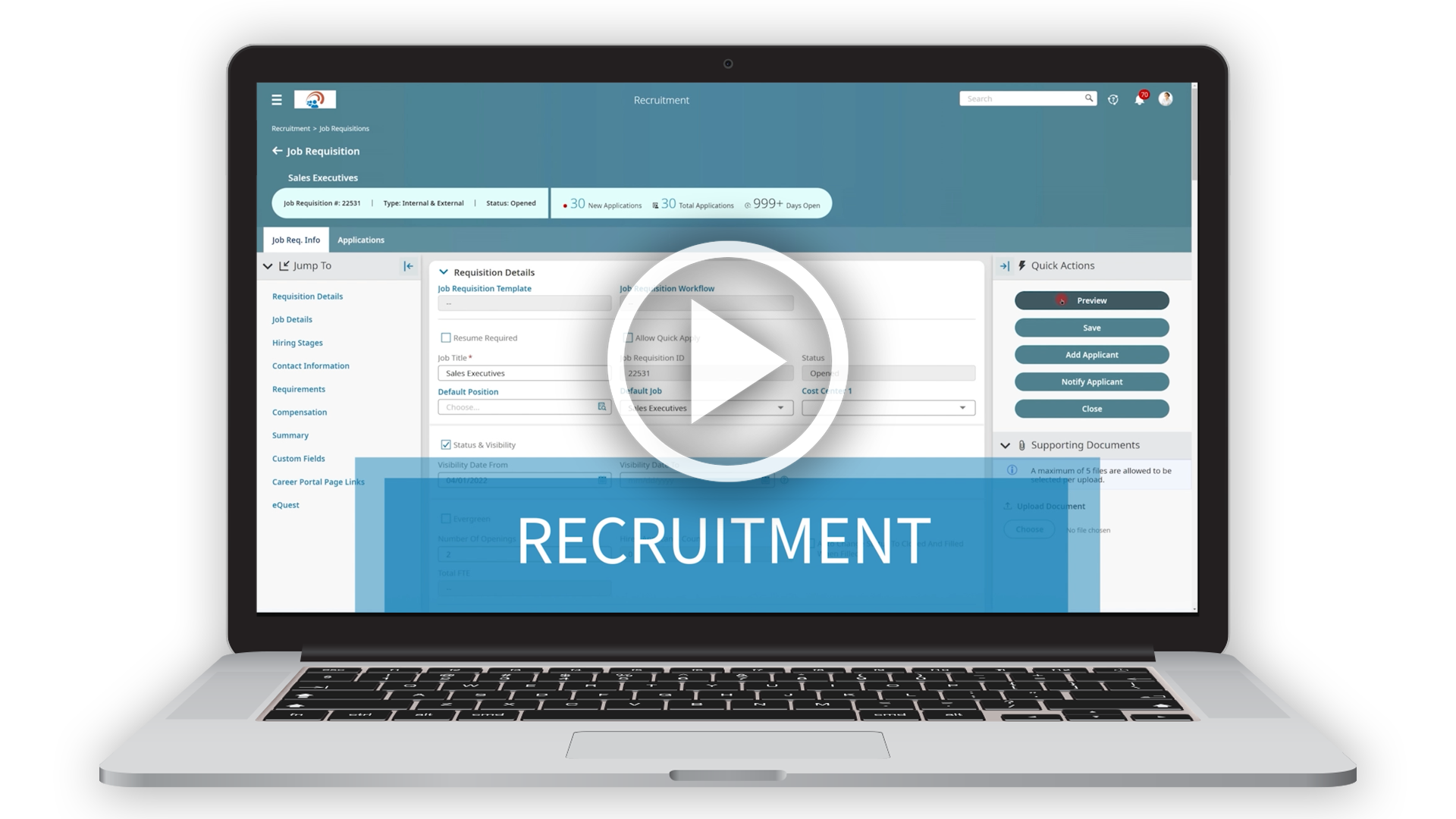
Task: Click the Supporting Documents lock icon
Action: click(1021, 444)
